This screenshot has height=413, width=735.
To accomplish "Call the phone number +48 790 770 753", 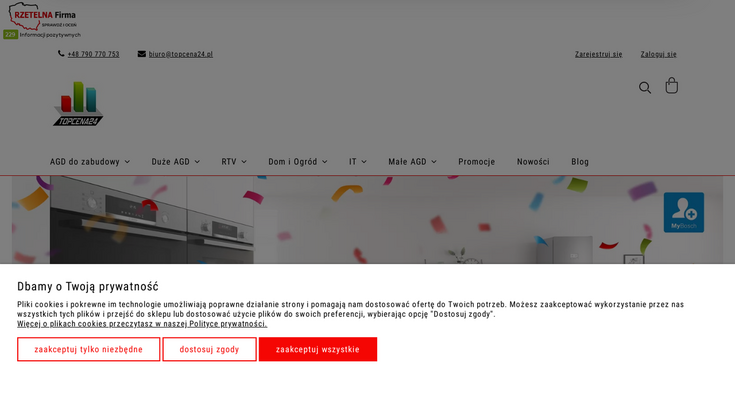I will [x=93, y=54].
